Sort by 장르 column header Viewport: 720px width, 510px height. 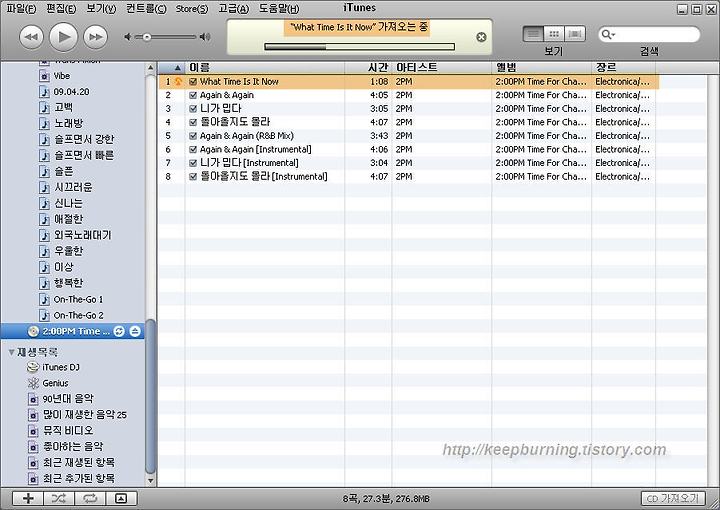624,68
